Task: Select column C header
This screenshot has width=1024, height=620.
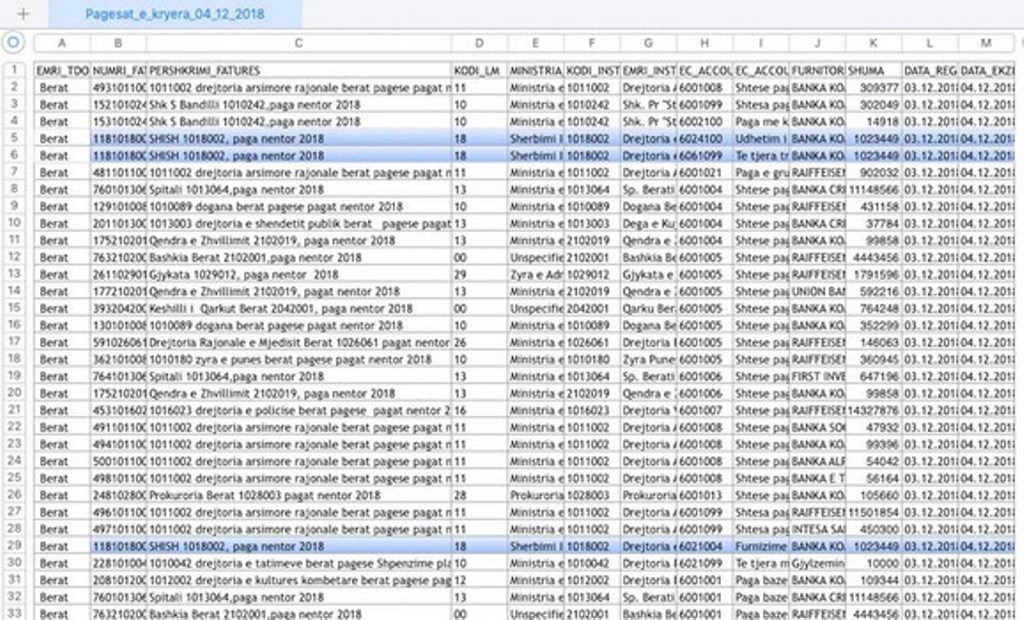Action: click(x=298, y=43)
